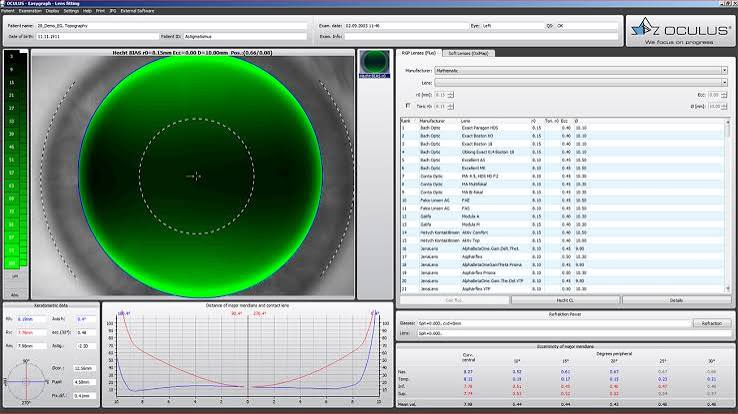The height and width of the screenshot is (414, 738).
Task: Select the Excellent AS lens row
Action: pyautogui.click(x=562, y=160)
